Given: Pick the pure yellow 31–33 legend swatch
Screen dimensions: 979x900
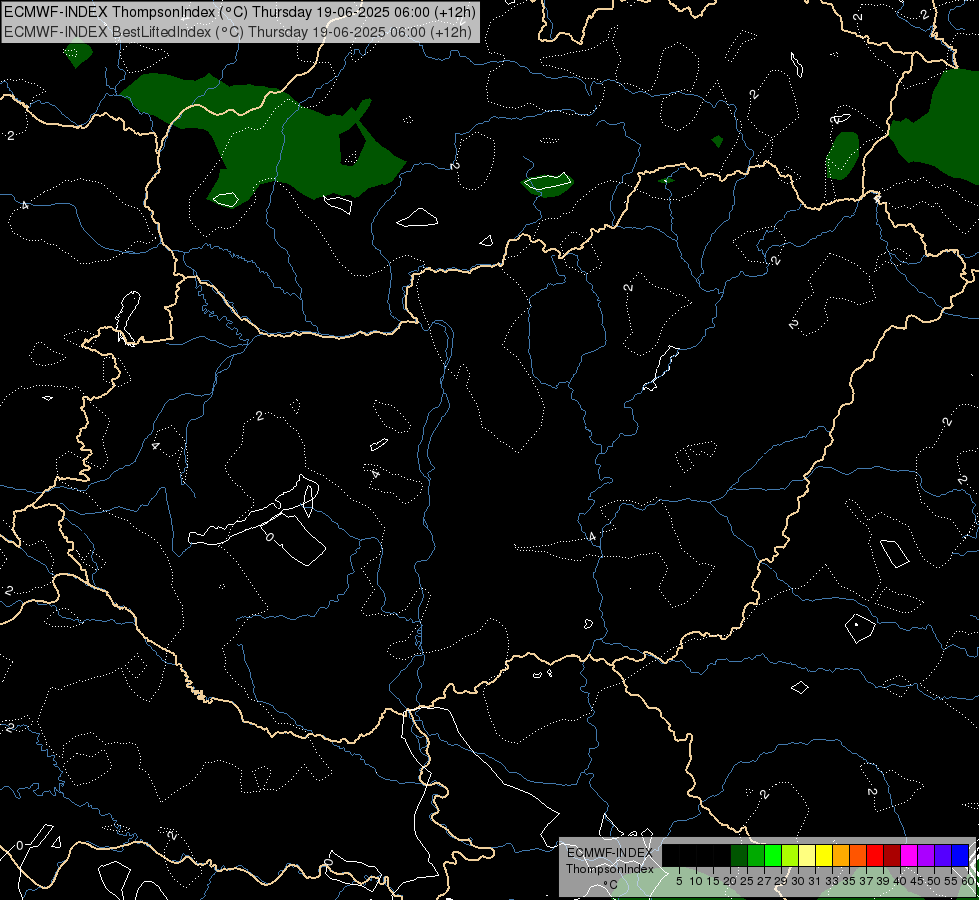Looking at the screenshot, I should point(824,855).
